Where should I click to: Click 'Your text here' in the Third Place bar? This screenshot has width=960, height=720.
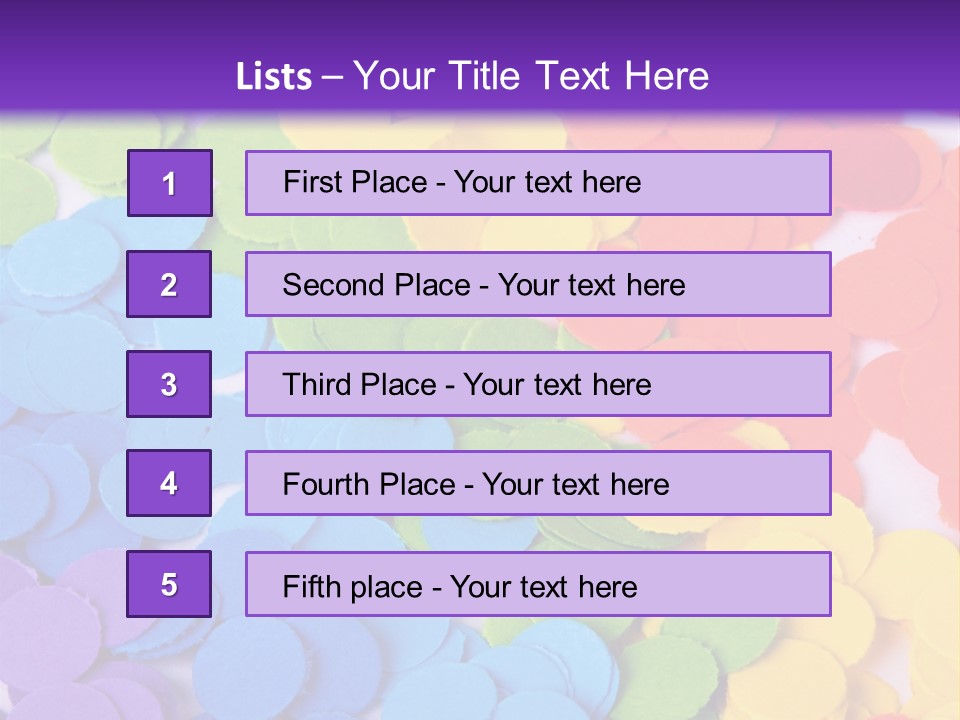[557, 385]
